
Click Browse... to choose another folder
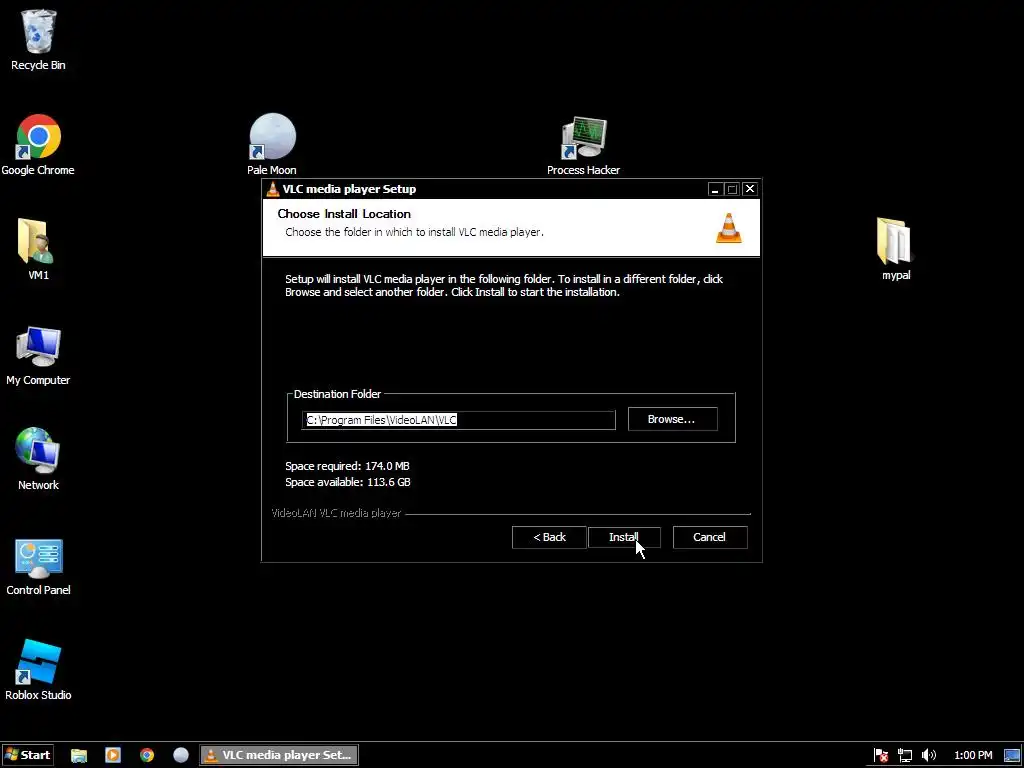coord(673,419)
